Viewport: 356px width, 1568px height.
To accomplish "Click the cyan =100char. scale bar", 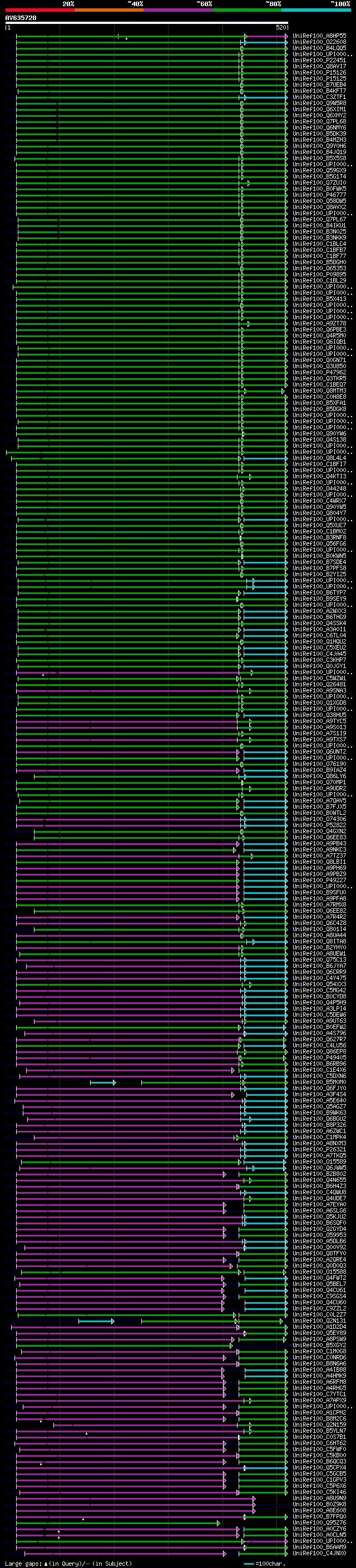I will point(249,1564).
